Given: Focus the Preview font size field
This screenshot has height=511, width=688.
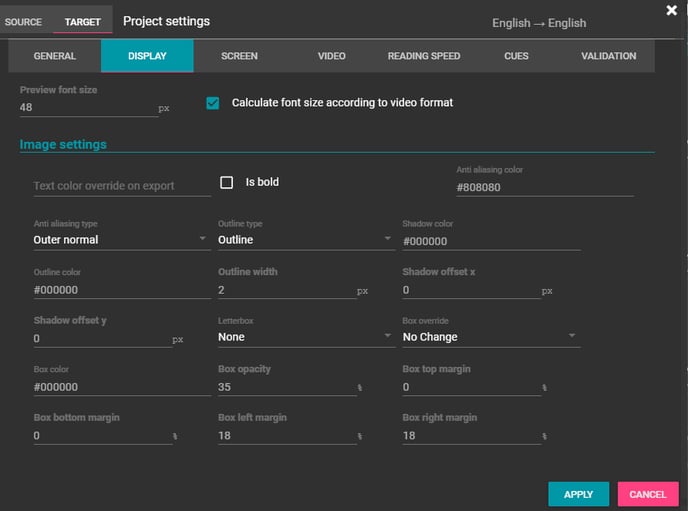Looking at the screenshot, I should pyautogui.click(x=88, y=107).
